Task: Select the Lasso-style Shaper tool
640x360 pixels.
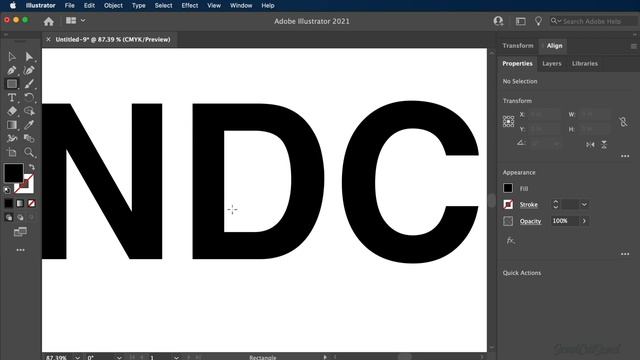Action: coord(29,111)
